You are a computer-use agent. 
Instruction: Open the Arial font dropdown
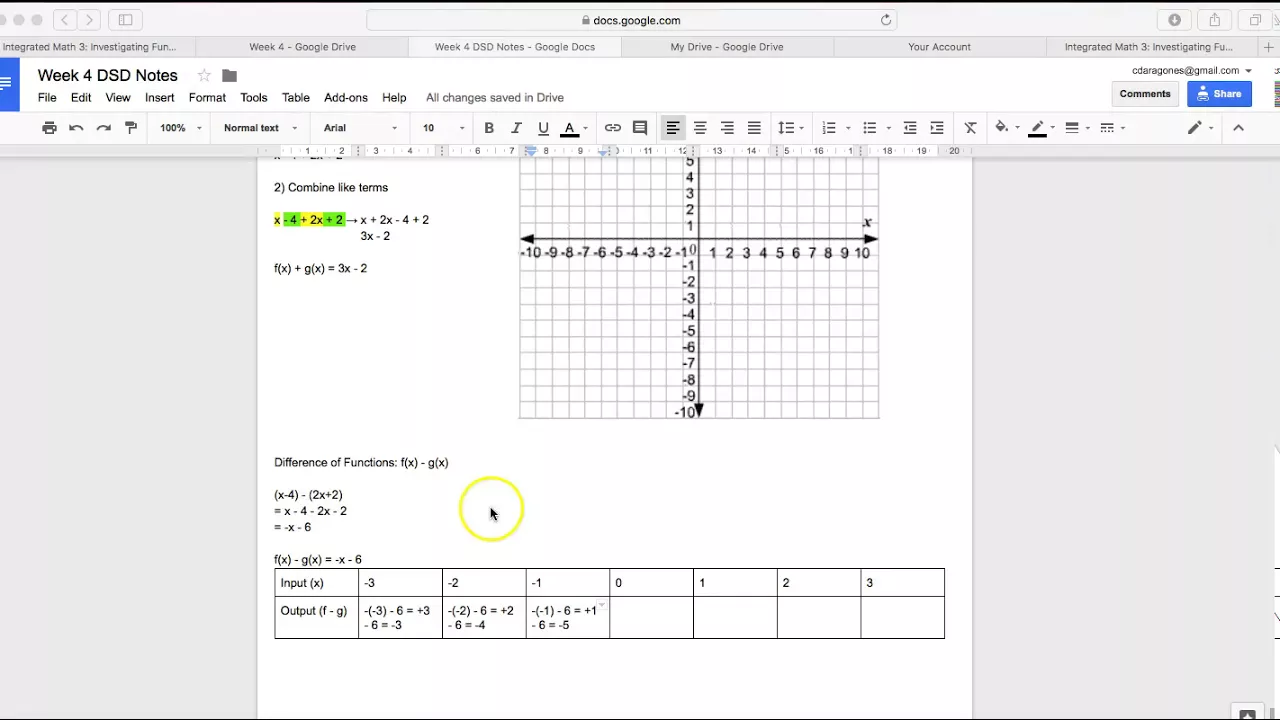coord(360,128)
